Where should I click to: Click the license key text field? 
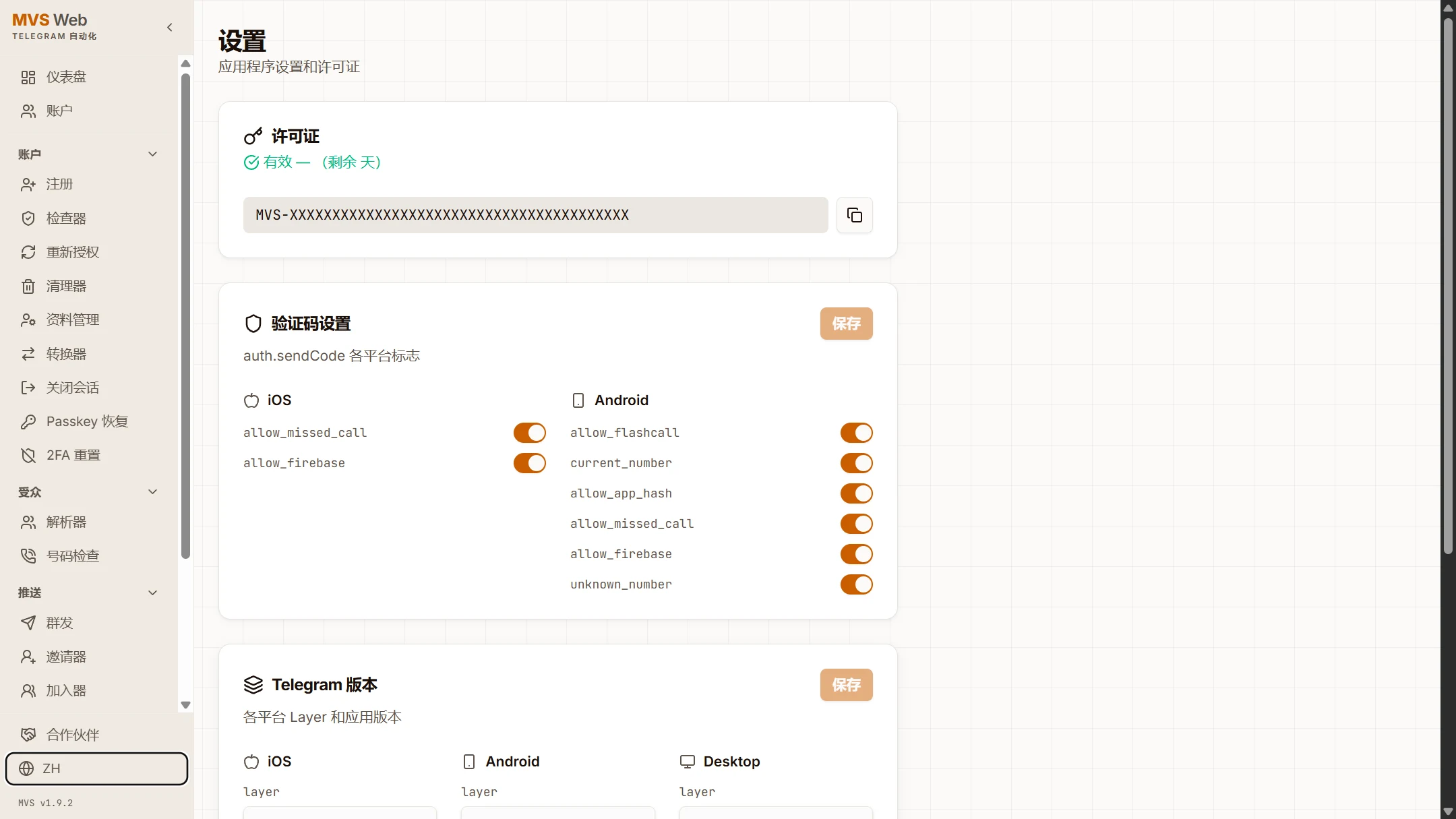pyautogui.click(x=535, y=215)
